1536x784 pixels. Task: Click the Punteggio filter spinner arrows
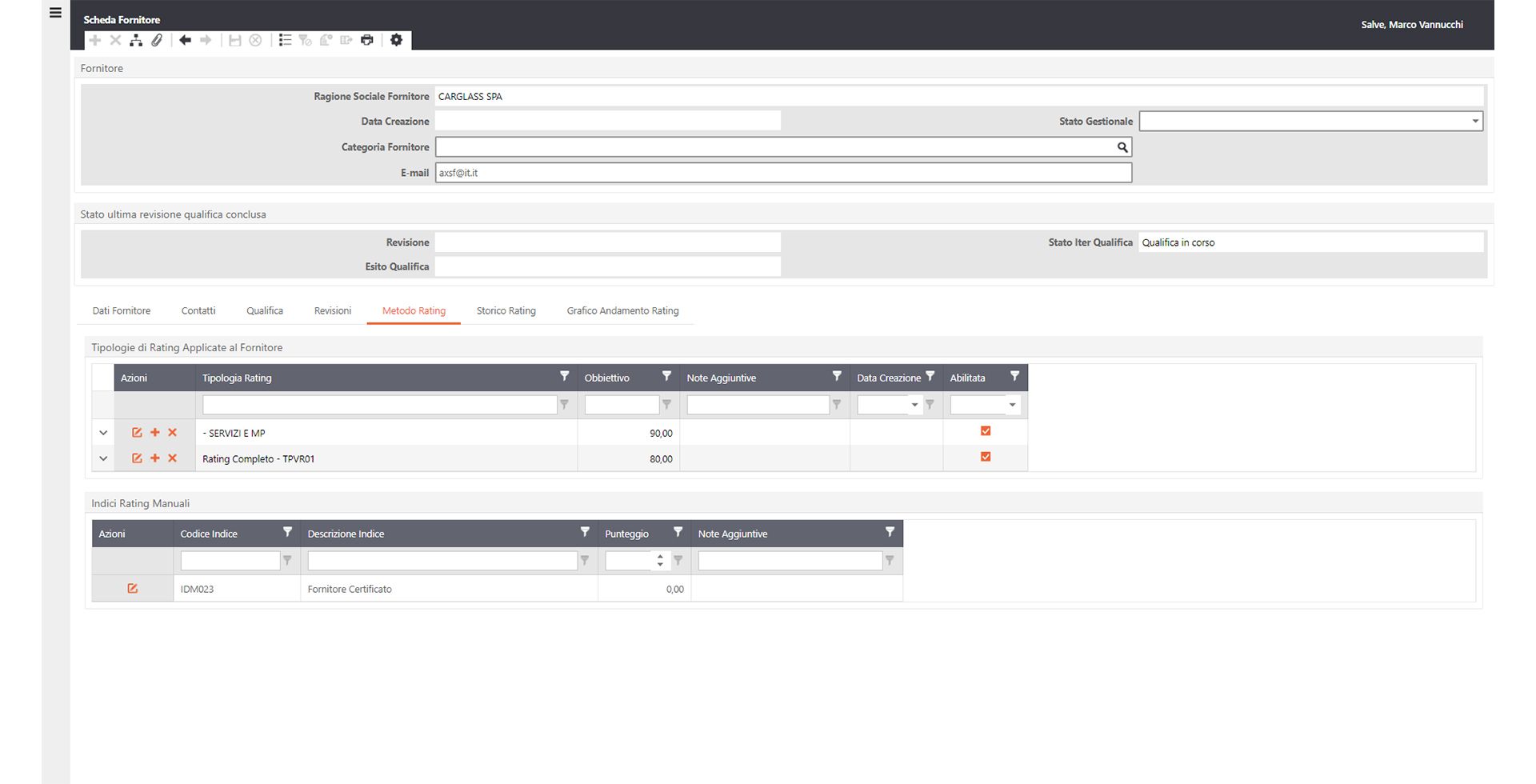coord(660,561)
